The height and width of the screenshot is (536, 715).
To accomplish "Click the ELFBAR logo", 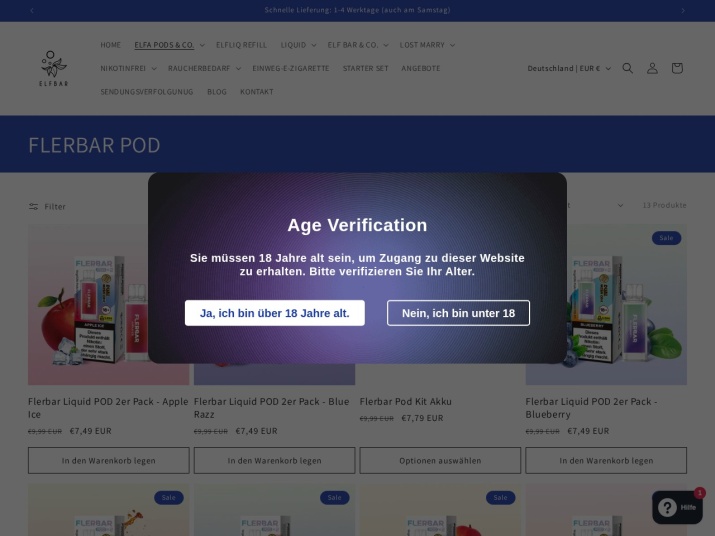I will (53, 68).
